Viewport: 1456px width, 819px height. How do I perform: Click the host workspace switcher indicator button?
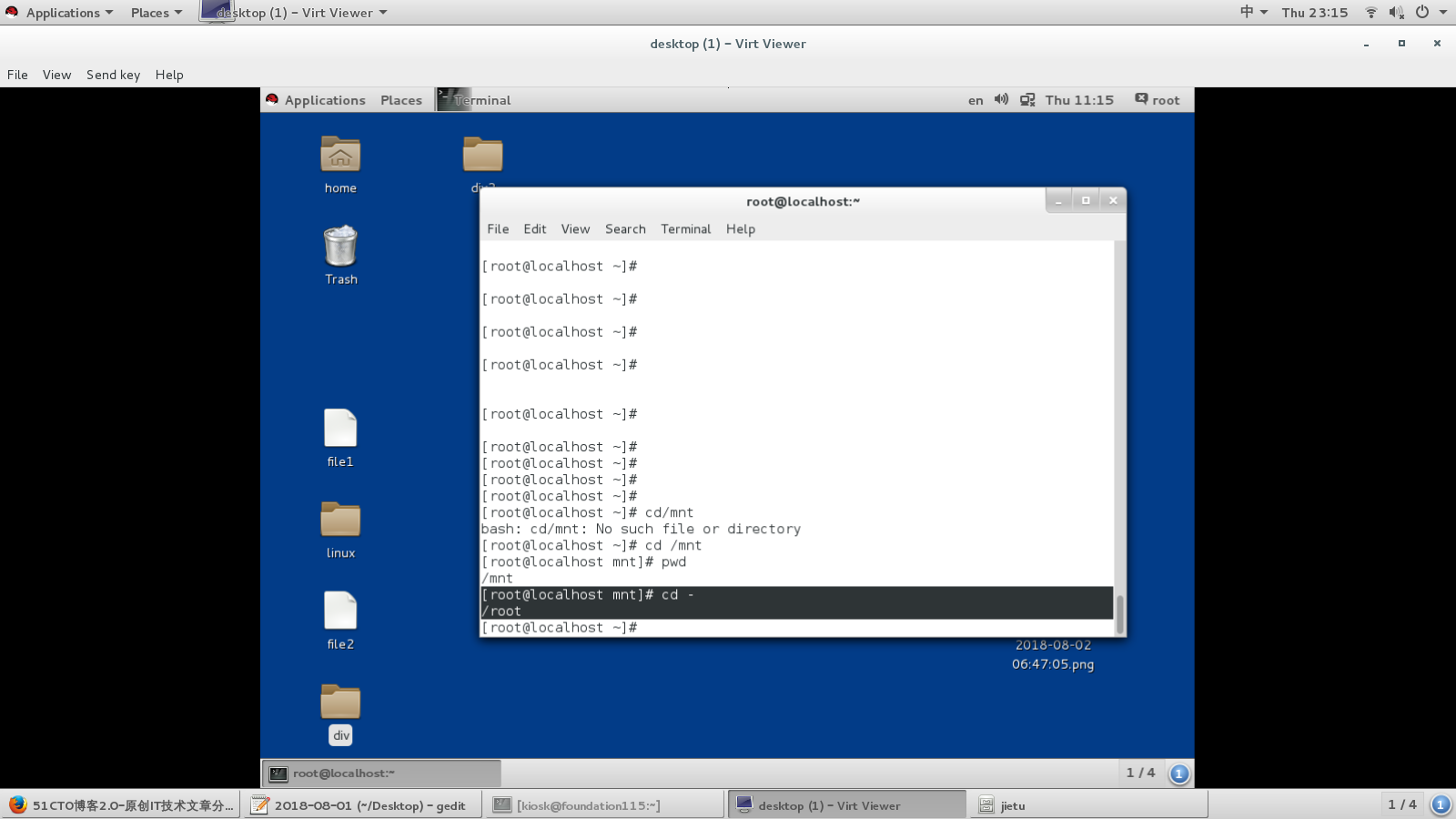coord(1441,804)
